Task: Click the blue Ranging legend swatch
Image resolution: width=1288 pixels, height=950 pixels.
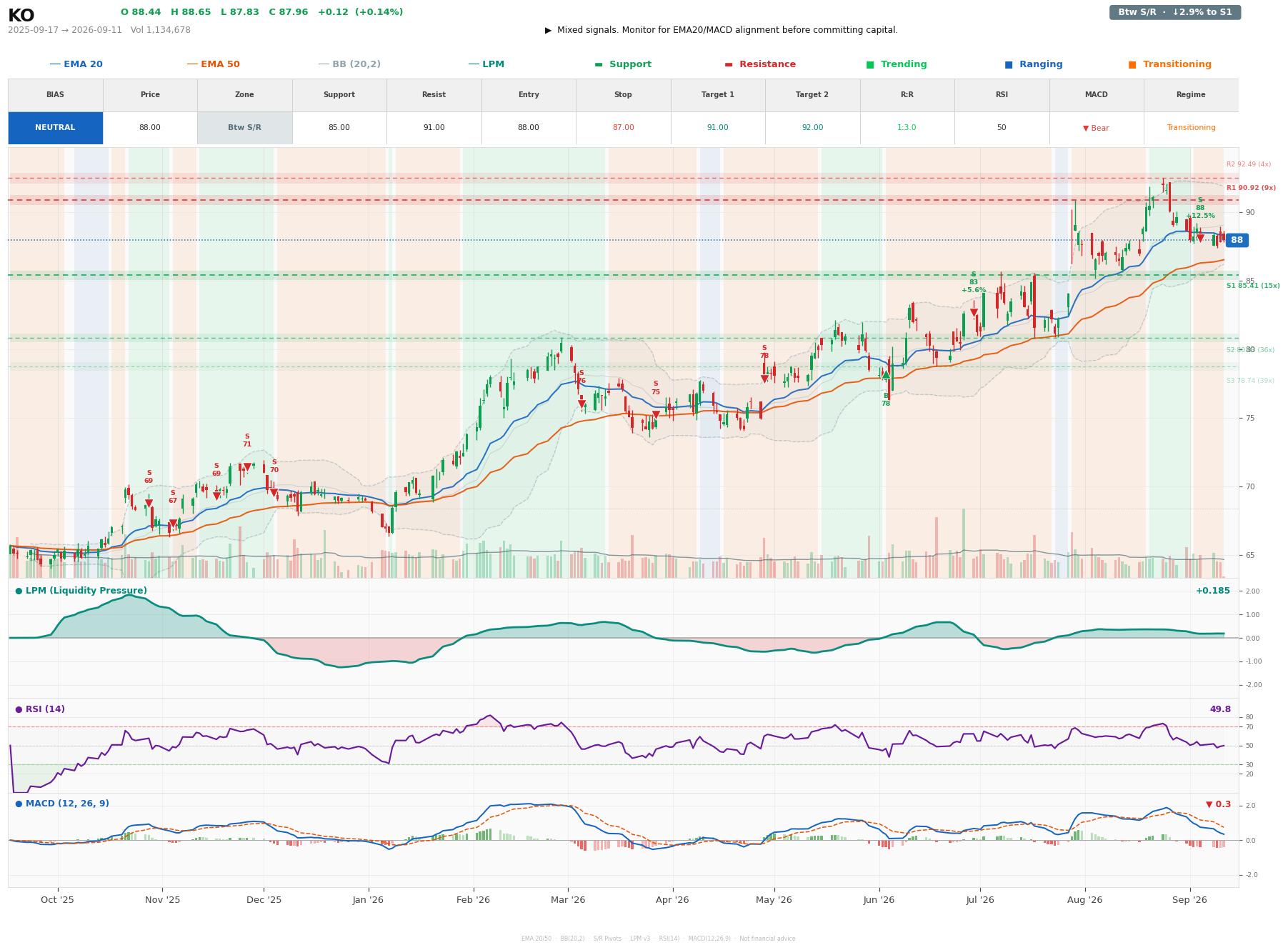Action: click(x=1009, y=64)
